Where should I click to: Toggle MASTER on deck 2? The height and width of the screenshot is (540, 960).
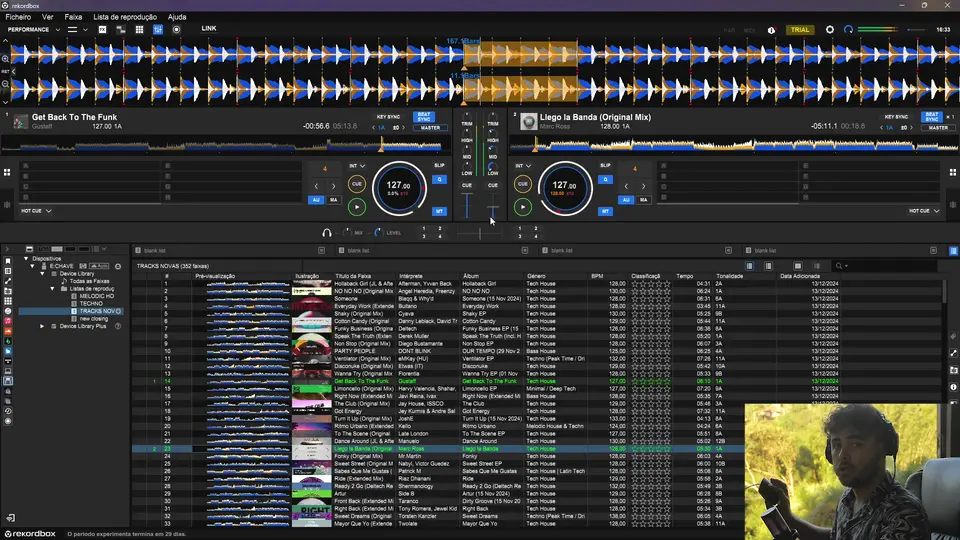pos(938,128)
